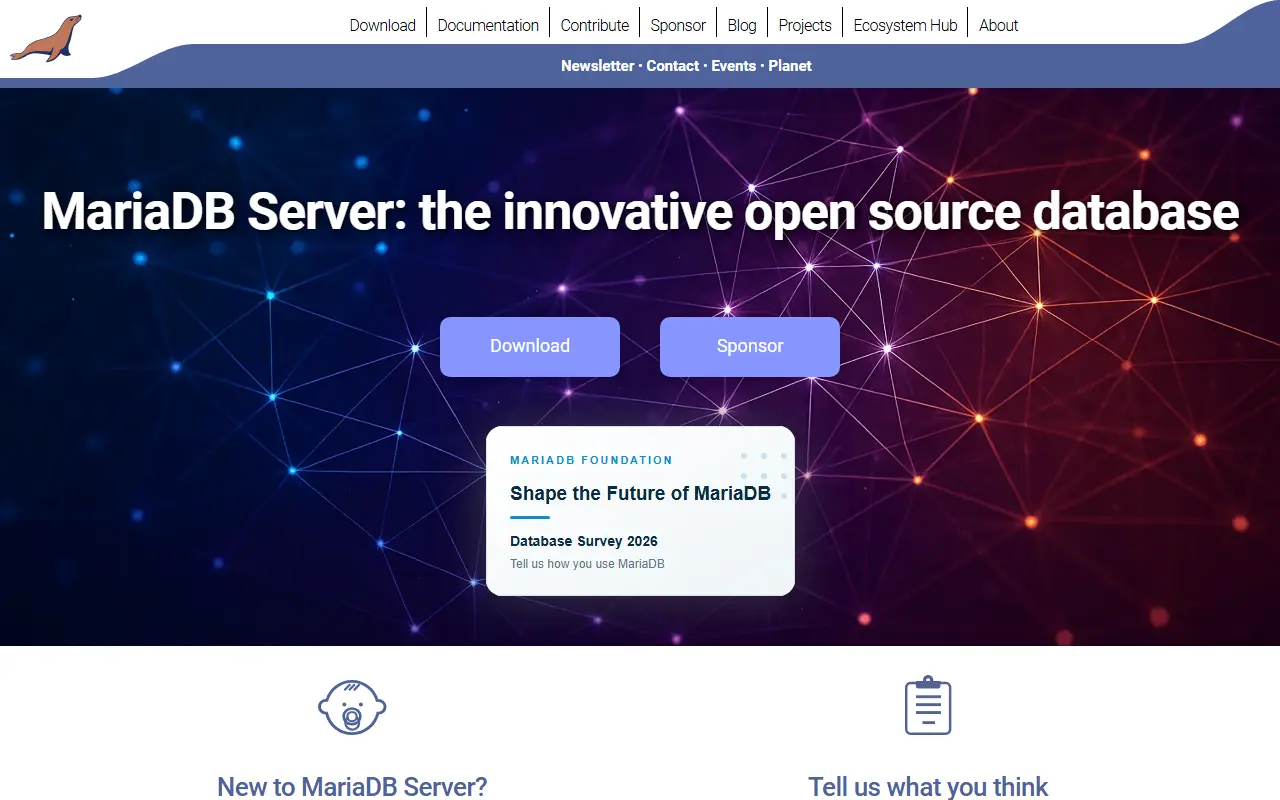Image resolution: width=1280 pixels, height=800 pixels.
Task: Click the MARIADB FOUNDATION label
Action: click(591, 460)
